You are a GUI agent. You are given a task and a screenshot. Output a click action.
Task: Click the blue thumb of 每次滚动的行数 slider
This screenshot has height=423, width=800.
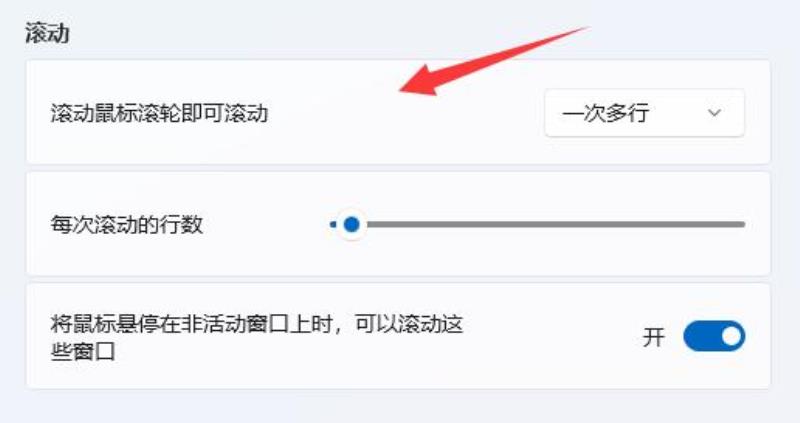coord(351,224)
